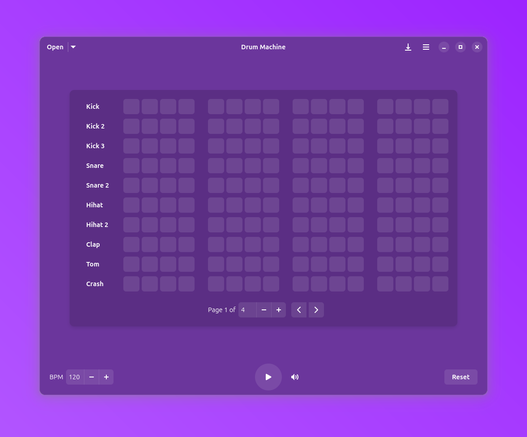Click the Open button
Viewport: 527px width, 437px height.
tap(55, 47)
